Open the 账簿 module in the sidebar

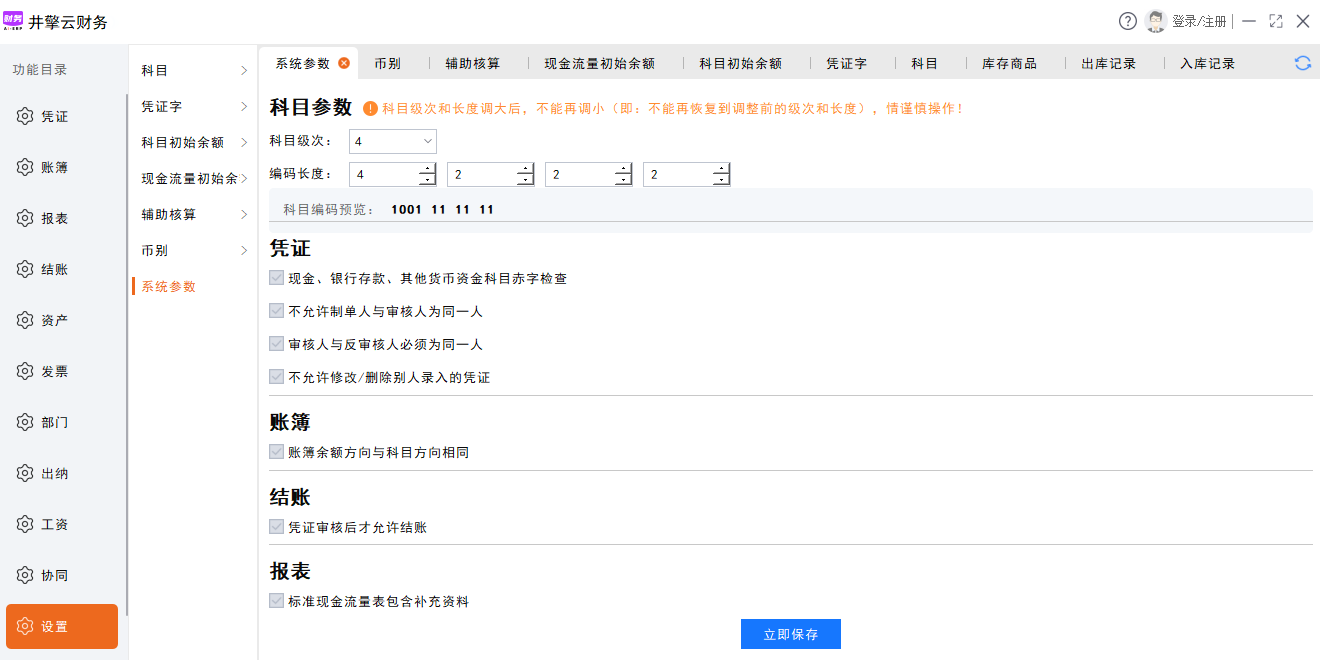pos(55,167)
